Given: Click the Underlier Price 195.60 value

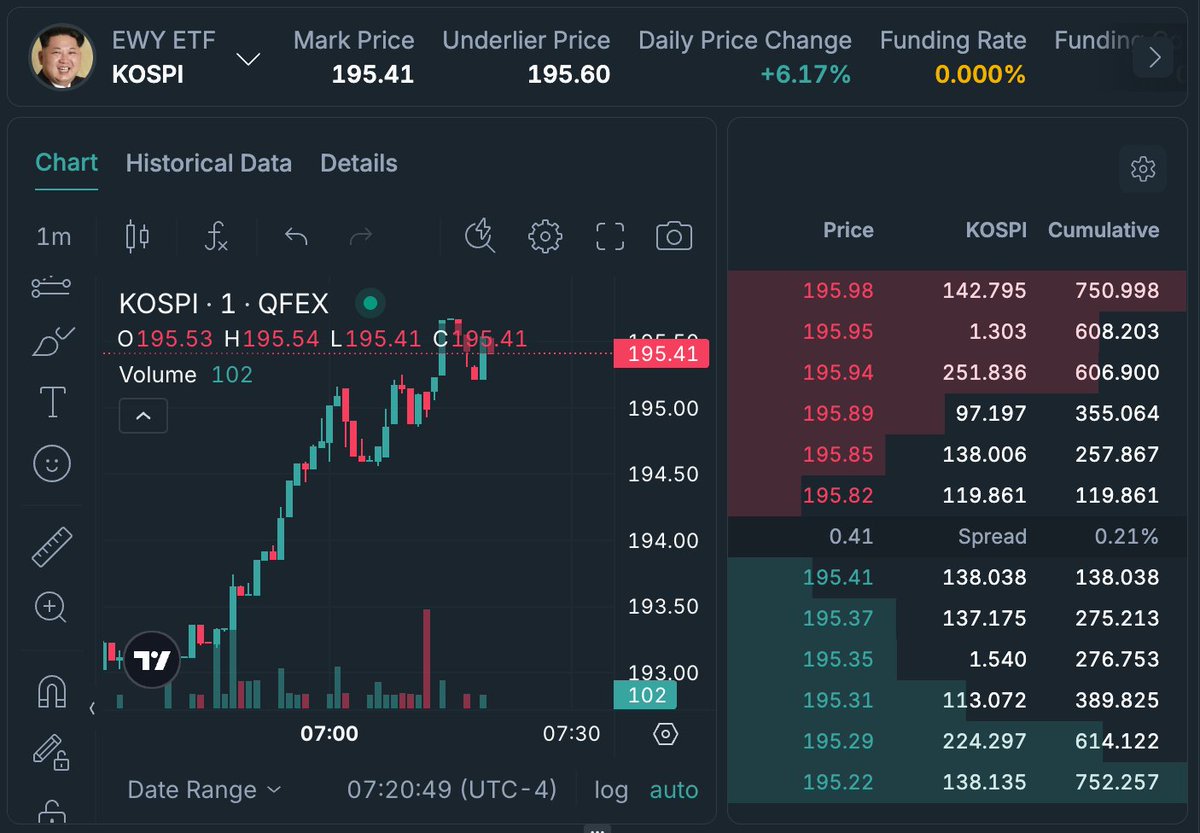Looking at the screenshot, I should coord(569,75).
